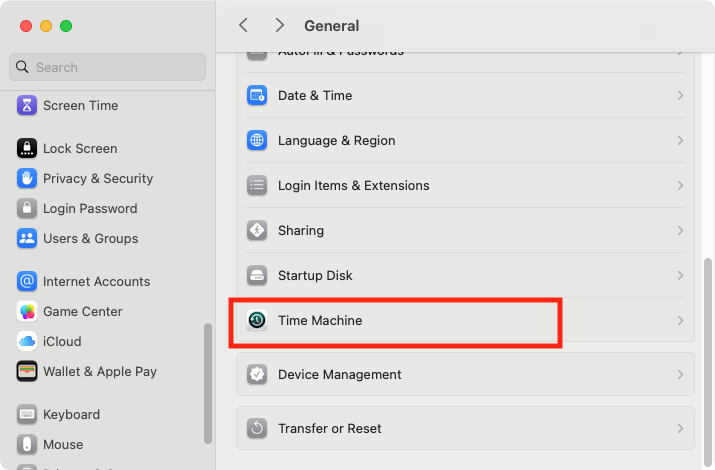Go back with the left arrow button
This screenshot has width=715, height=470.
click(244, 25)
